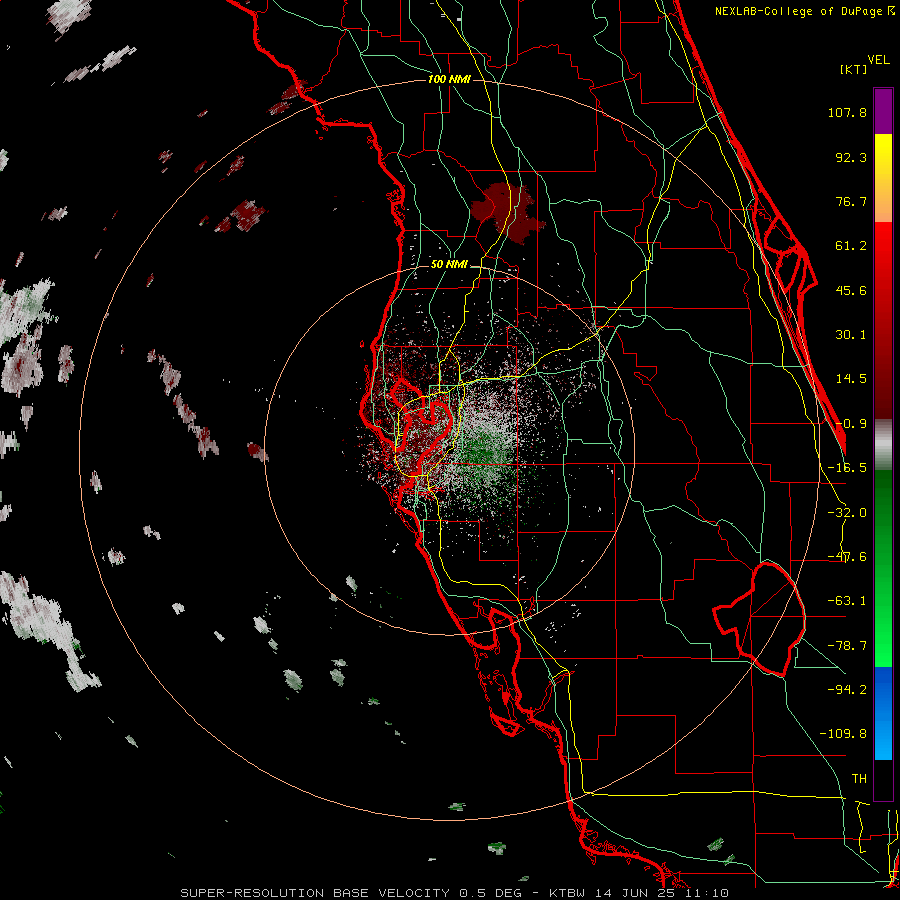This screenshot has width=900, height=900.
Task: Click the 30.1 scale value
Action: tap(851, 335)
